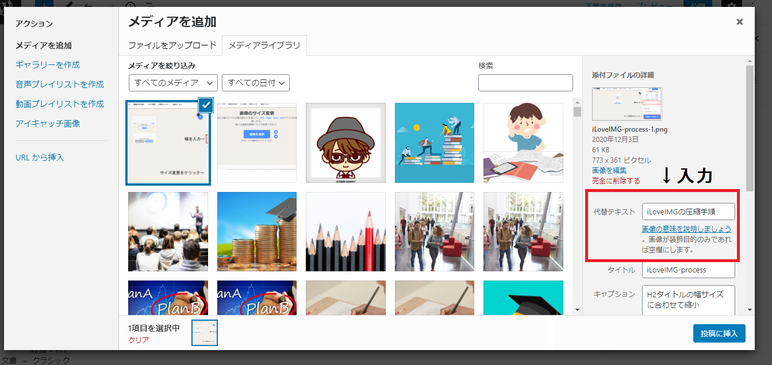Expand the すべての日付 filter dropdown
The height and width of the screenshot is (365, 772).
[256, 83]
